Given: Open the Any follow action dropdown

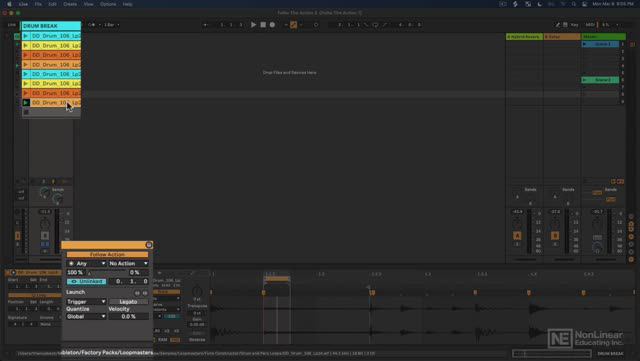Looking at the screenshot, I should tap(86, 263).
